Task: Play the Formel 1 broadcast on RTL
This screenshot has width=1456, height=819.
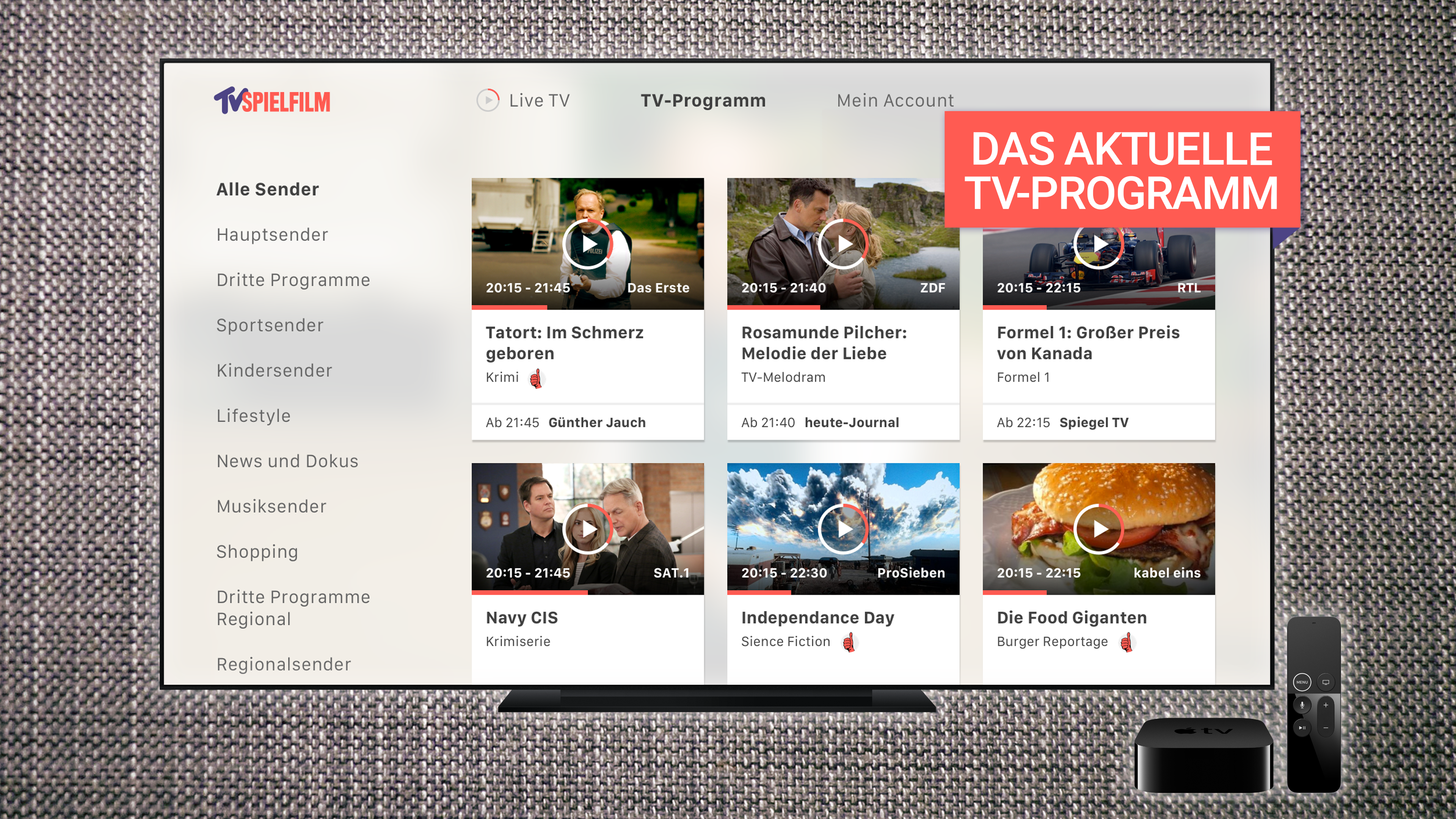Action: [x=1099, y=245]
